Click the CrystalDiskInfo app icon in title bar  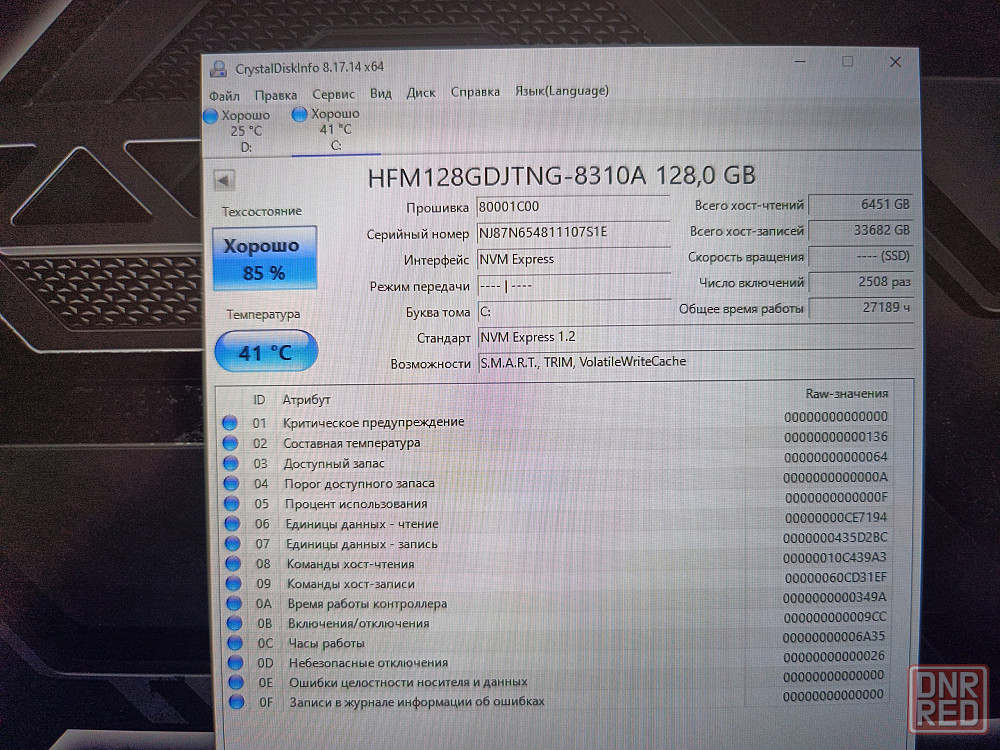219,69
